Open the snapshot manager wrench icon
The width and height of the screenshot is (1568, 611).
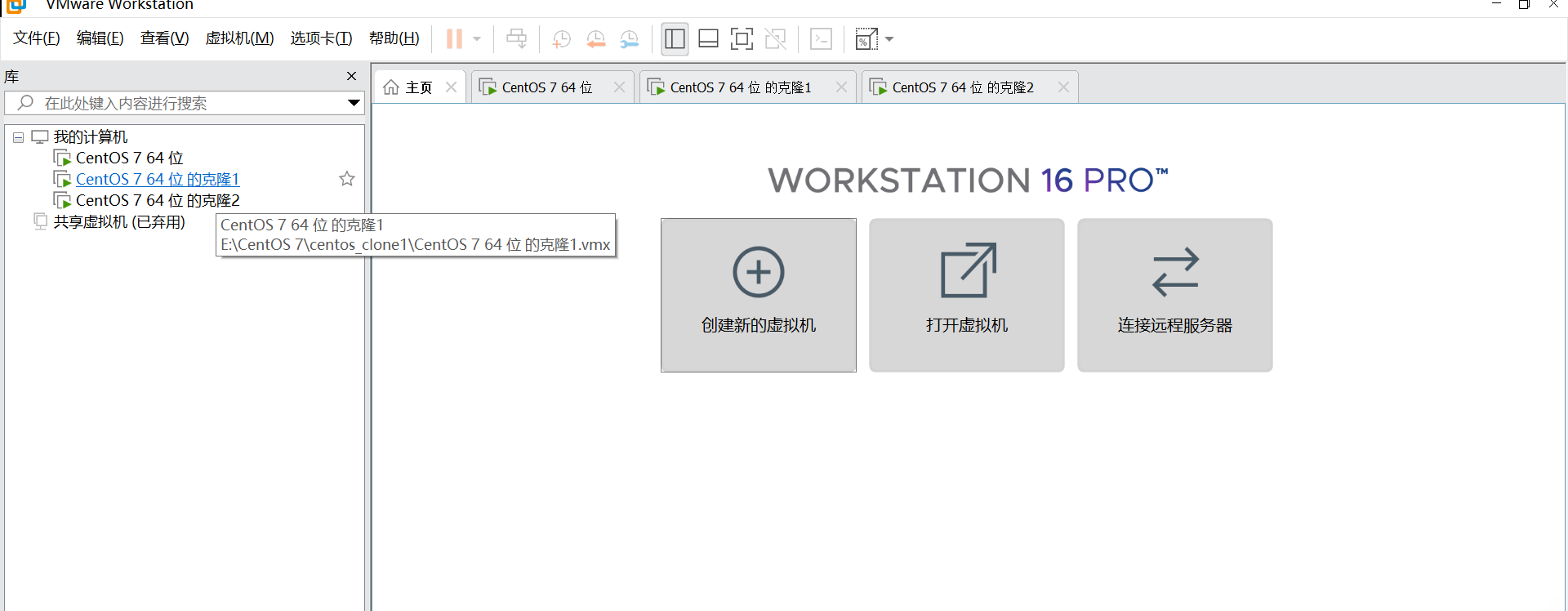630,38
